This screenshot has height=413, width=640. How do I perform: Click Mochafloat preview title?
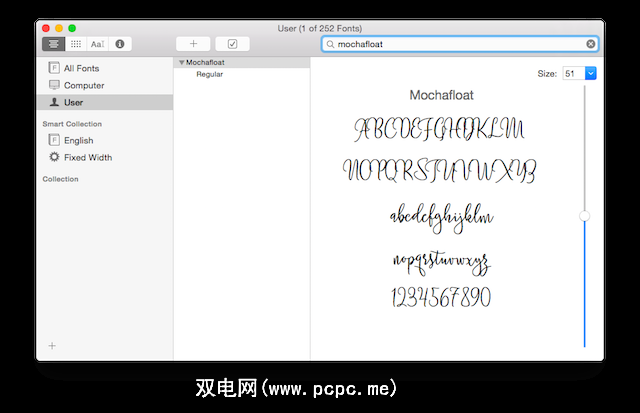[441, 95]
